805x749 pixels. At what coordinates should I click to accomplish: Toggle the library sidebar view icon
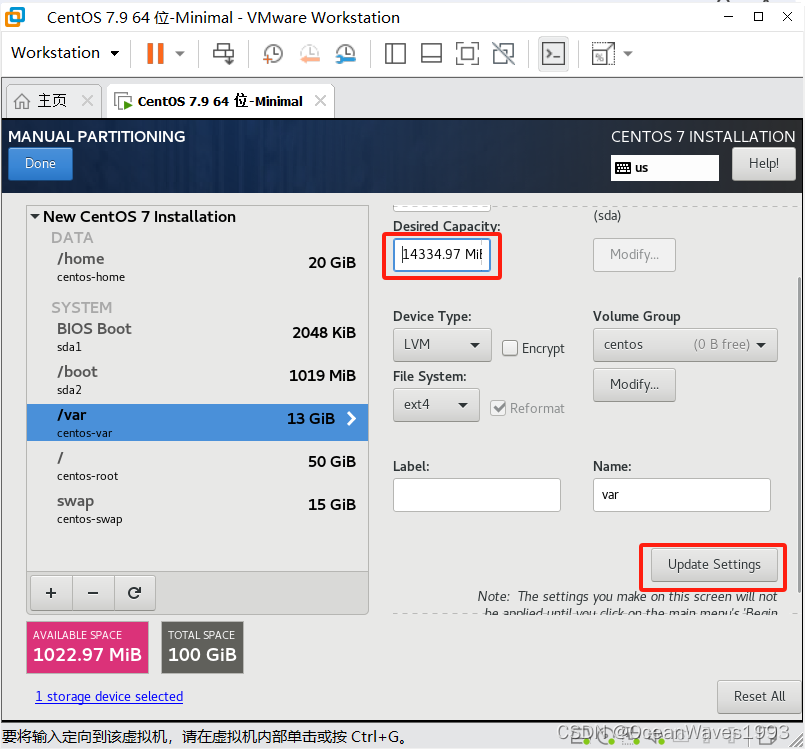tap(395, 53)
